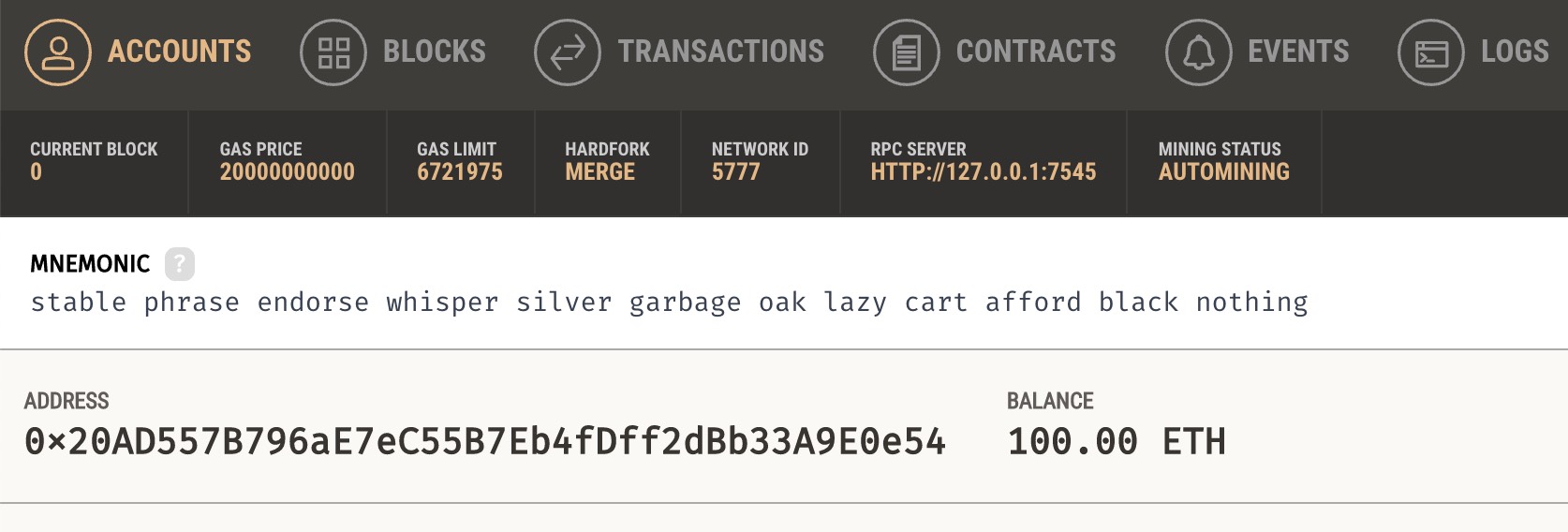Open the Contracts document icon
1568x532 pixels.
click(x=906, y=52)
